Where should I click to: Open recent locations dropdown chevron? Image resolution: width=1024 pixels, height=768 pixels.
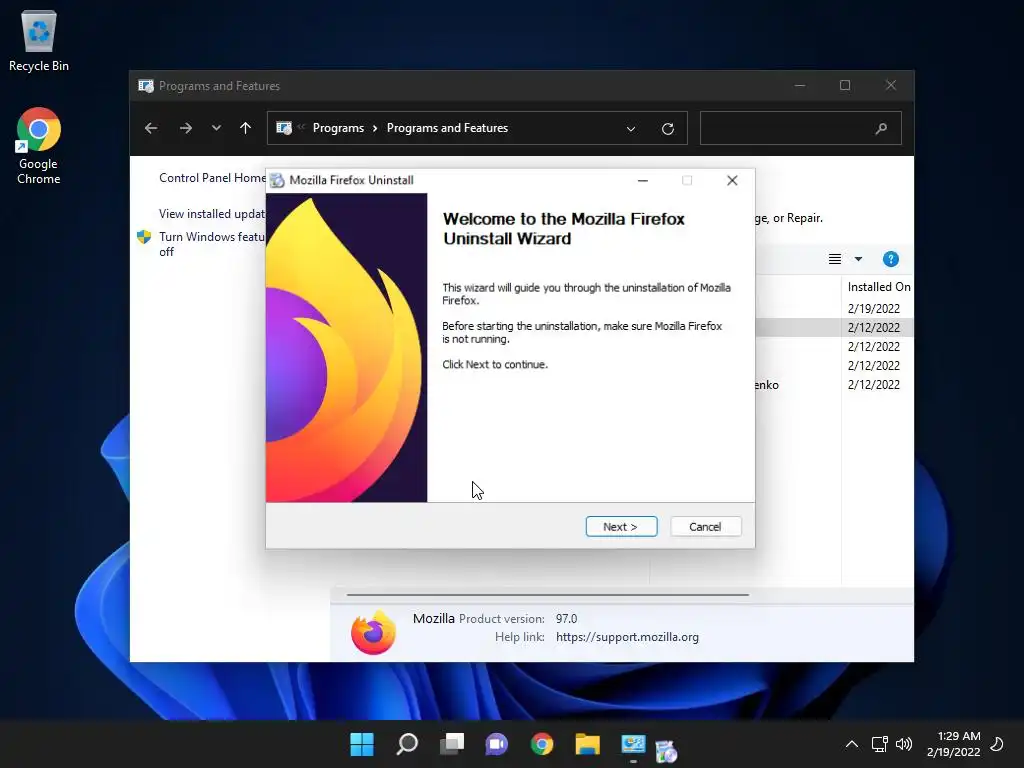click(216, 128)
